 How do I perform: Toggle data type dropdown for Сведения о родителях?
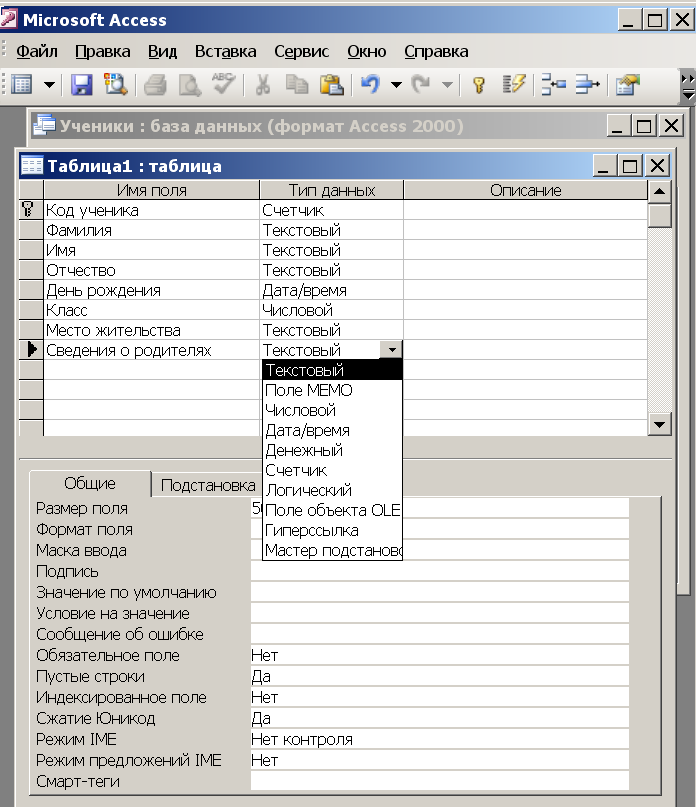(391, 350)
